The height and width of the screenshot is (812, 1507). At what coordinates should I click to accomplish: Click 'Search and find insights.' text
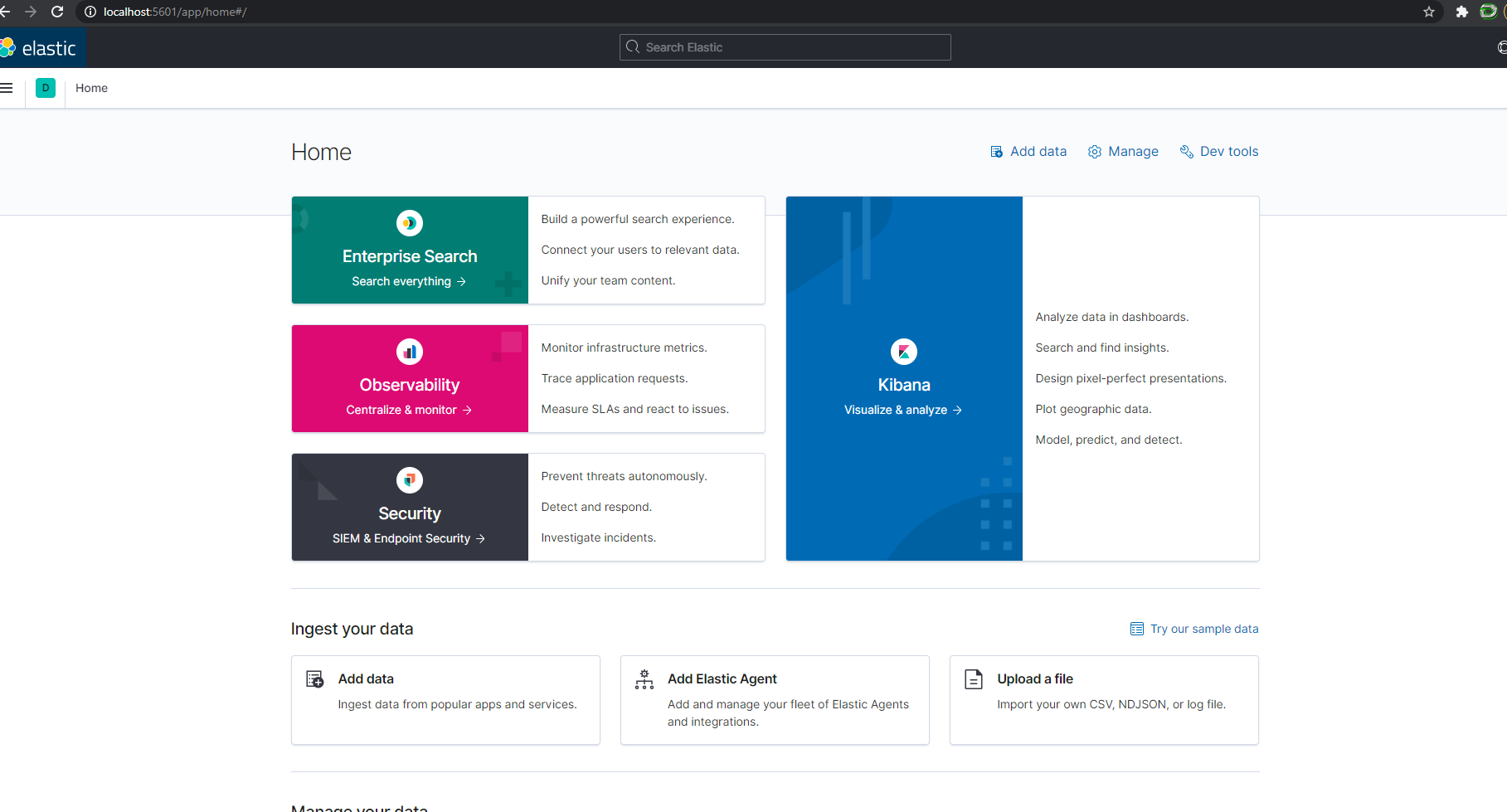click(1102, 348)
